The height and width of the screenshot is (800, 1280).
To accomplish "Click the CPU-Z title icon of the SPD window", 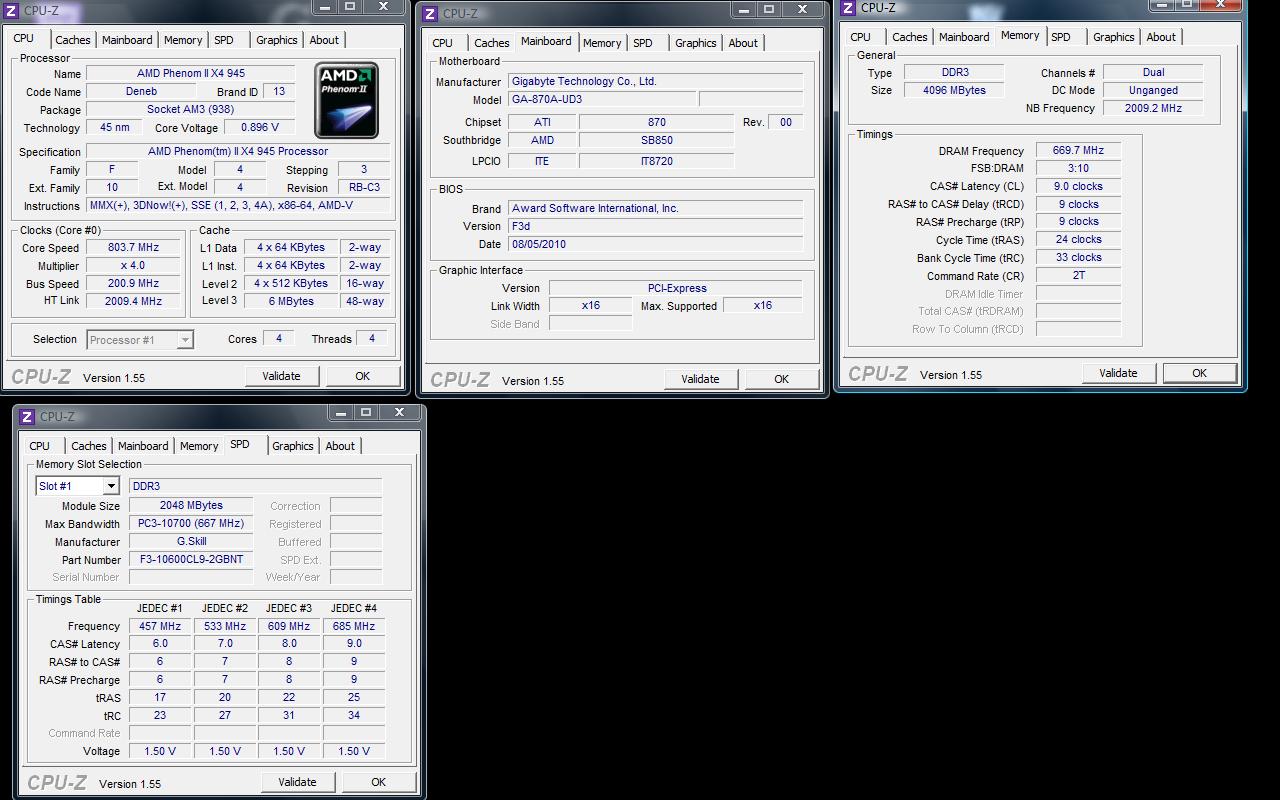I will 27,417.
